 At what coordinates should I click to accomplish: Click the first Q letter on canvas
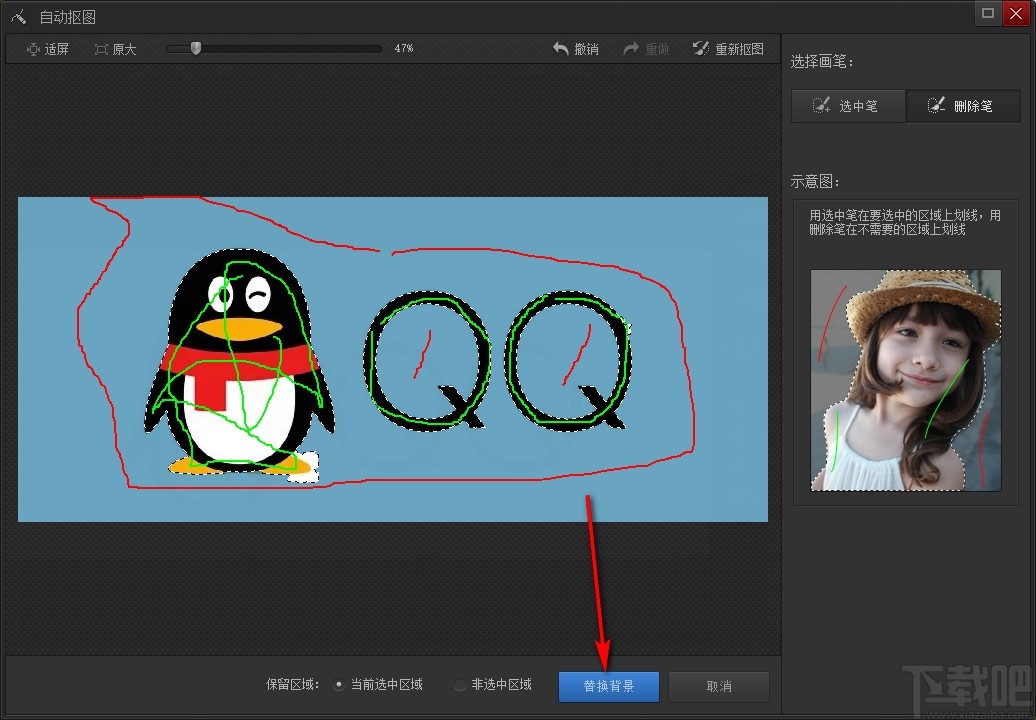tap(427, 360)
